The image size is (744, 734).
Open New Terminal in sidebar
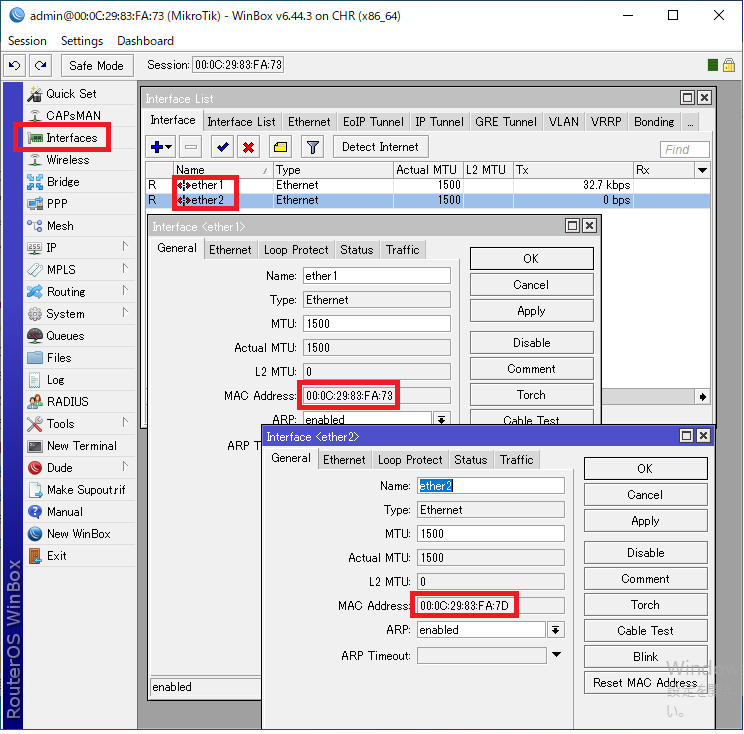coord(81,446)
